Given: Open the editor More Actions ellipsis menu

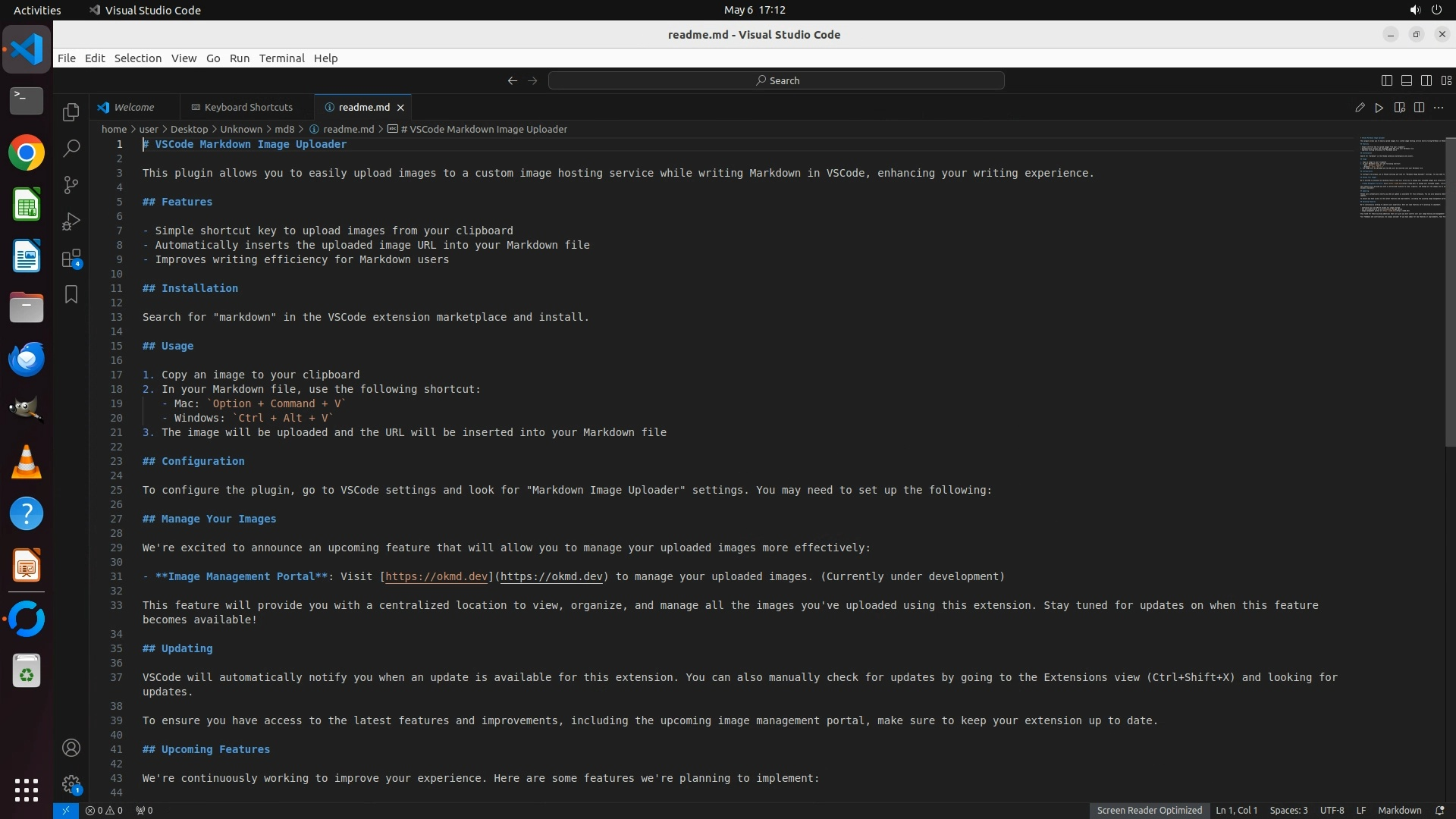Looking at the screenshot, I should (1439, 108).
